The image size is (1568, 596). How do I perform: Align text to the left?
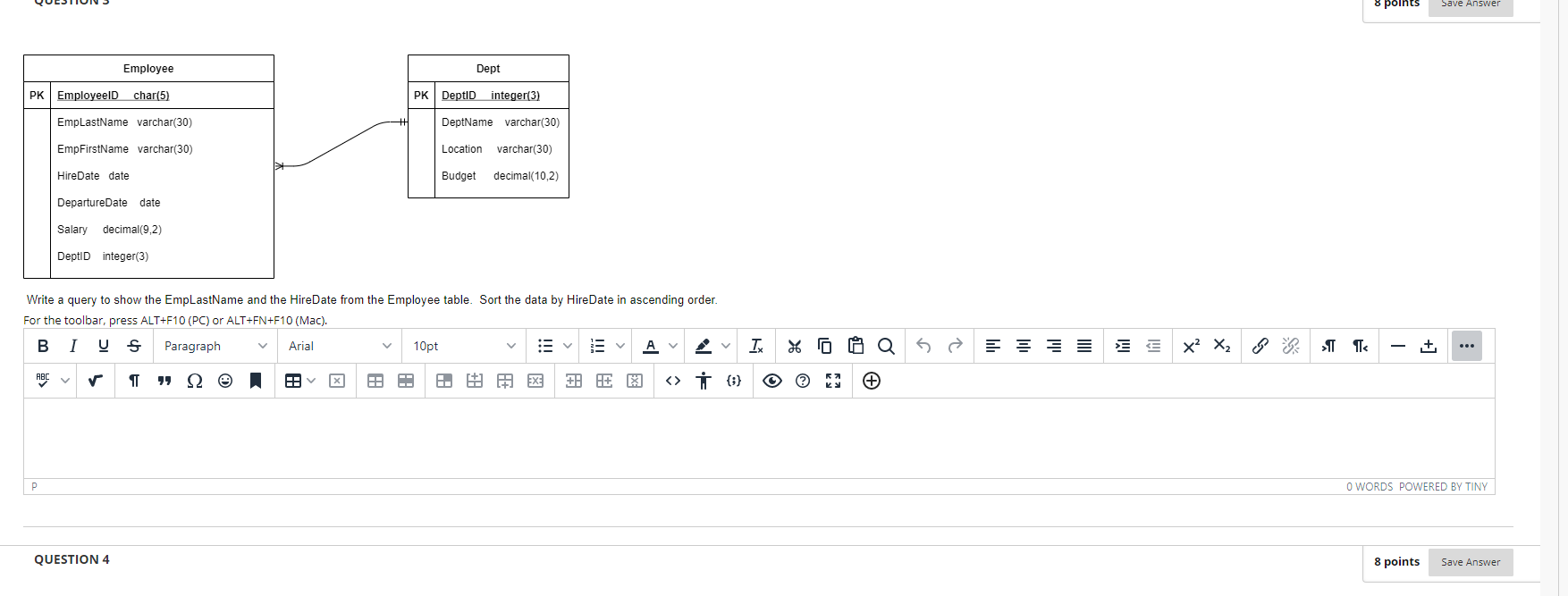pyautogui.click(x=993, y=346)
